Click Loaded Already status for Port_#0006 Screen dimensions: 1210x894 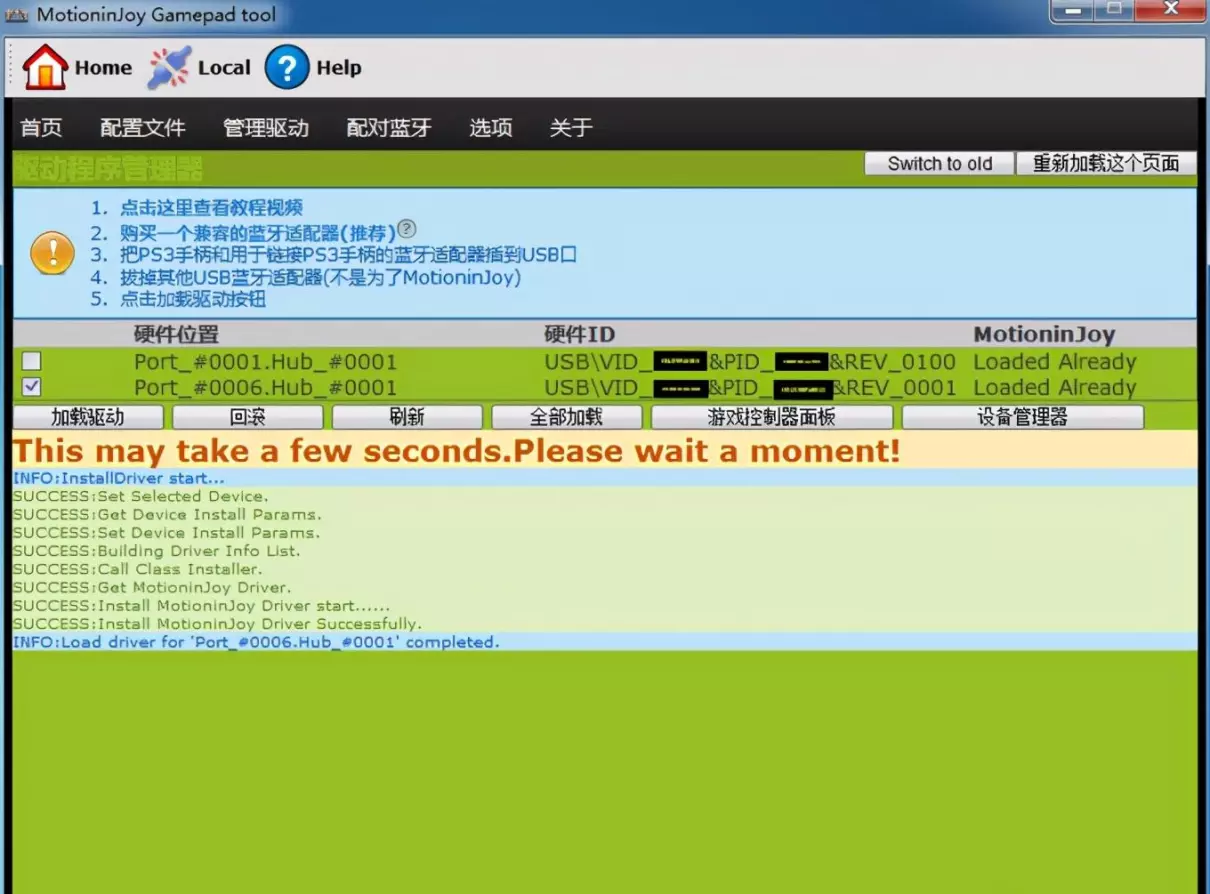tap(1055, 388)
